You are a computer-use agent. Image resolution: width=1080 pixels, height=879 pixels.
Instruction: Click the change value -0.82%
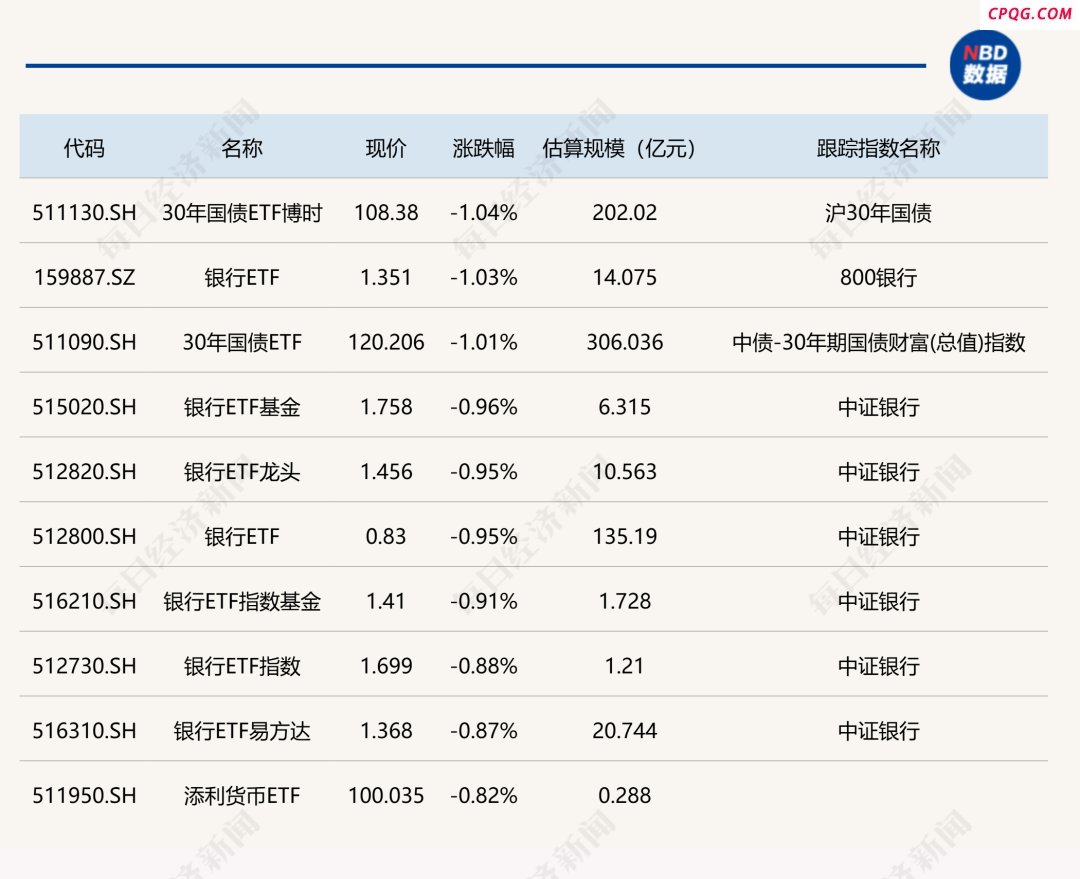point(484,796)
